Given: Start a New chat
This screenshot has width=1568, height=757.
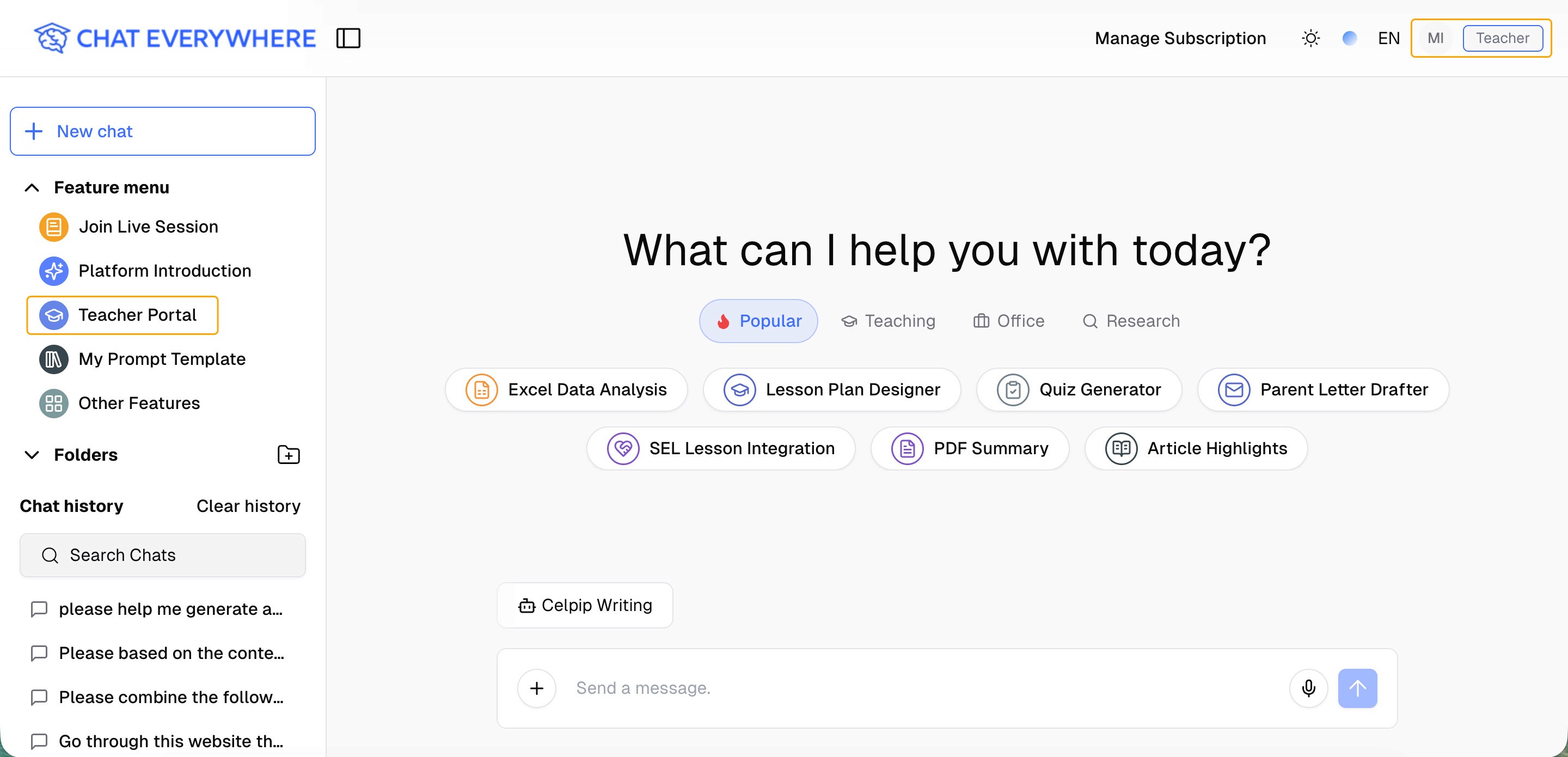Looking at the screenshot, I should coord(163,132).
